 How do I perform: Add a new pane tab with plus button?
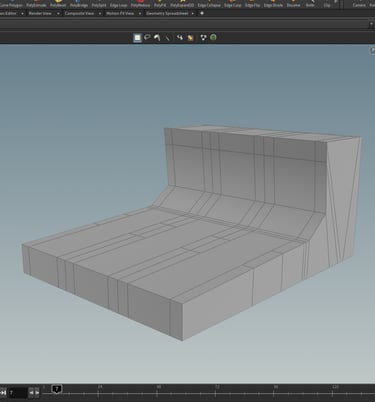coord(202,13)
